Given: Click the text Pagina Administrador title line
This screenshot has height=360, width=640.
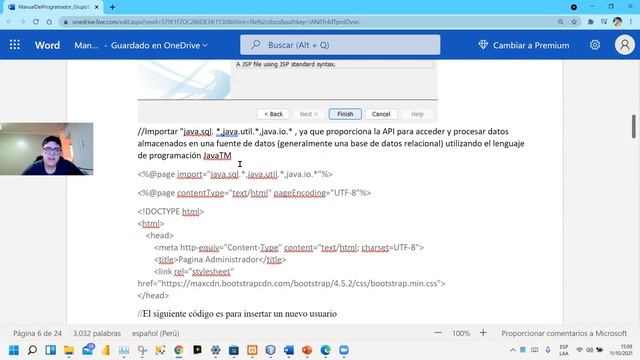Looking at the screenshot, I should (x=220, y=260).
